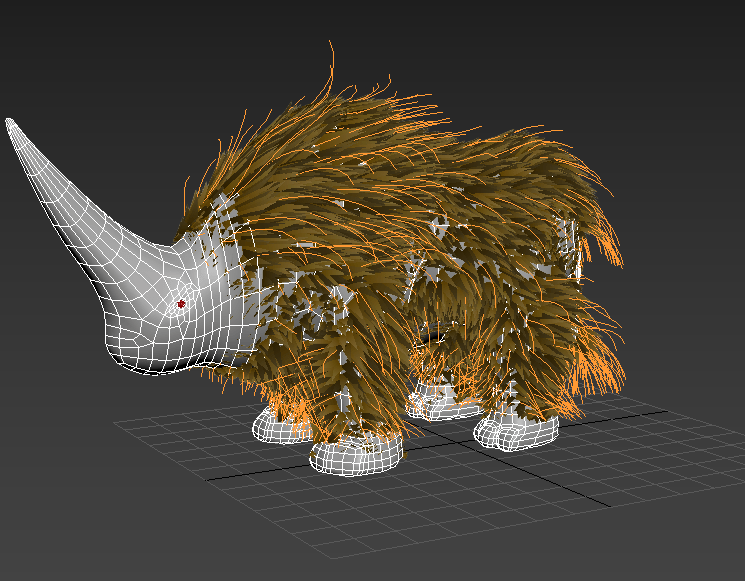Image resolution: width=745 pixels, height=581 pixels.
Task: Click empty viewport background above the rhino
Action: point(450,50)
